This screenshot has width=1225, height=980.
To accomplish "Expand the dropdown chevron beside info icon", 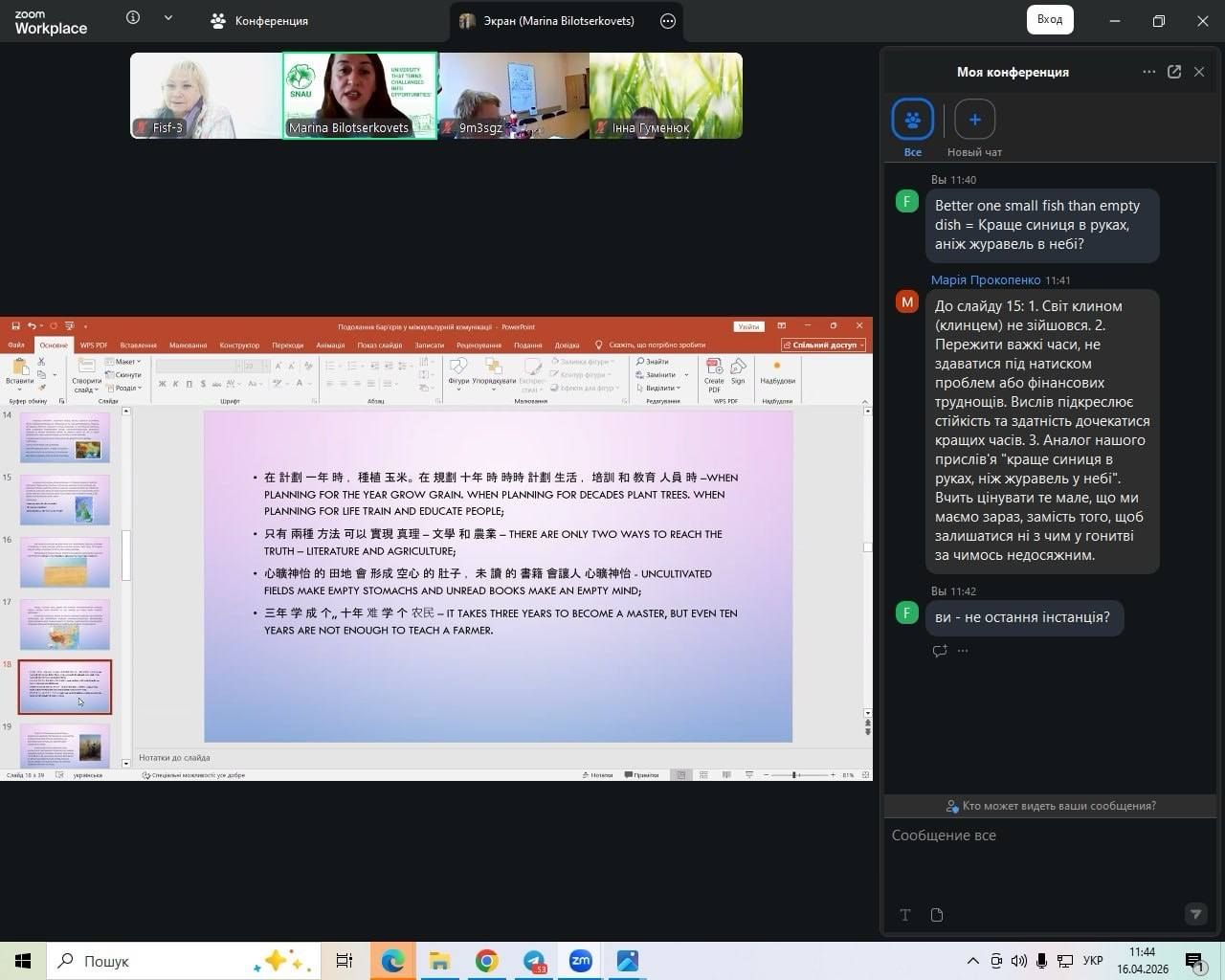I will (x=168, y=18).
